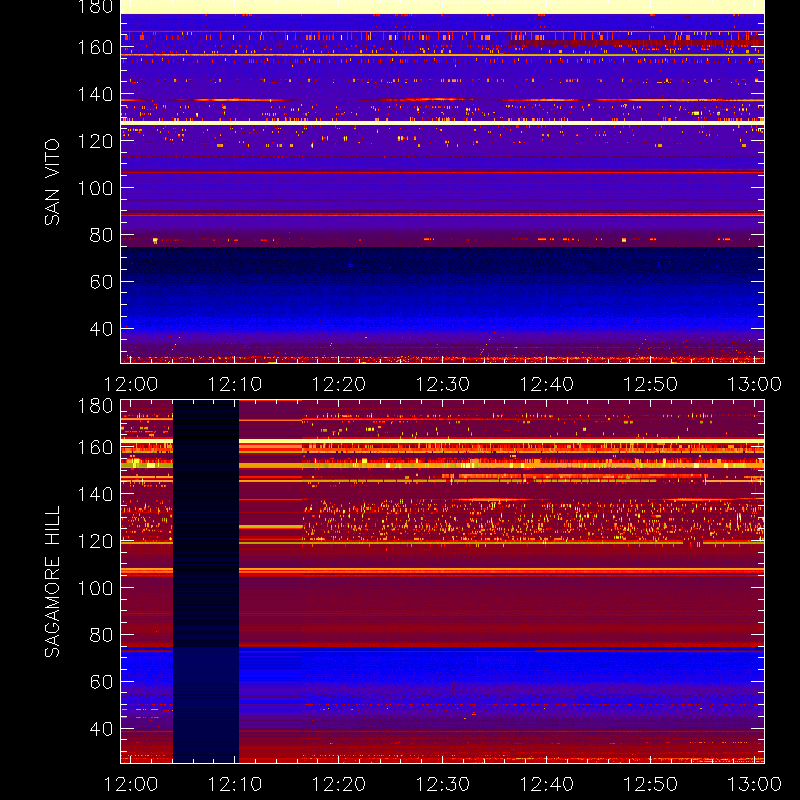Click the SAN VITO axis label
800x800 pixels.
tap(52, 182)
